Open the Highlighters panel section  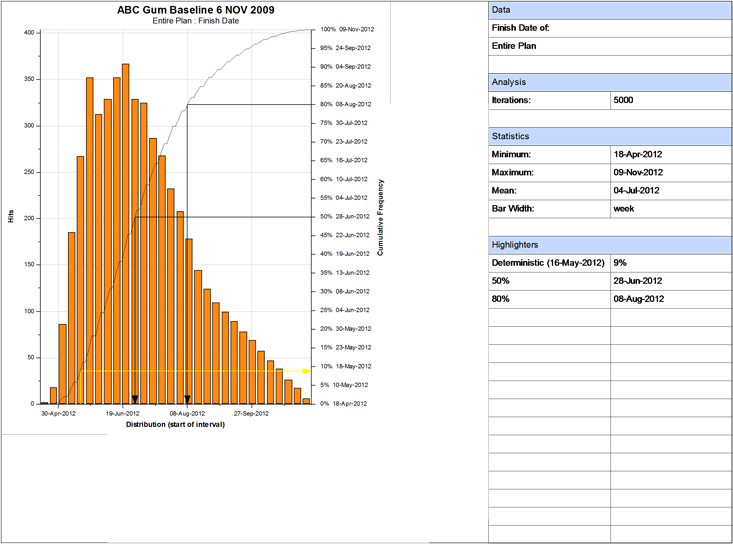pos(610,244)
